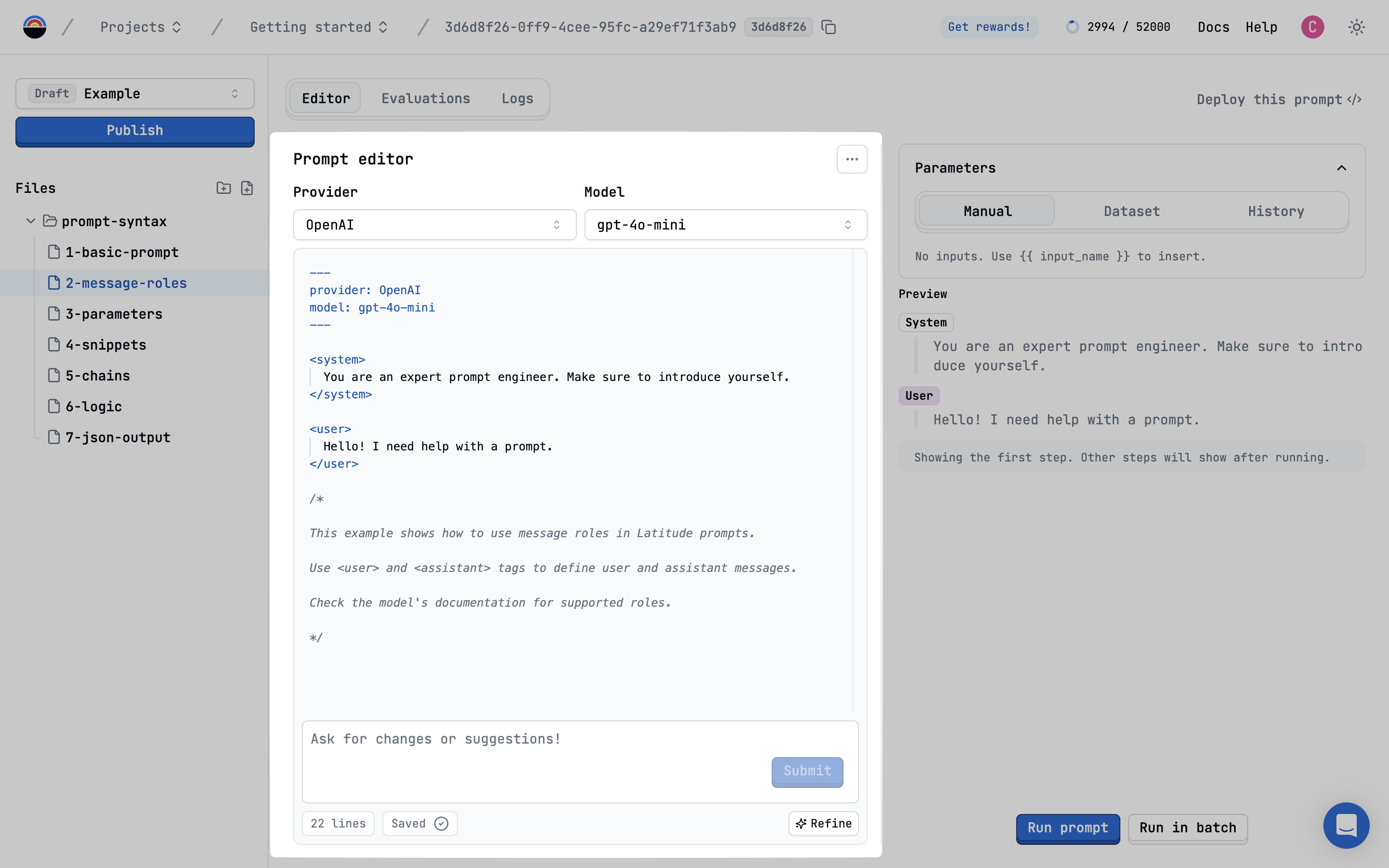Switch parameters to Dataset mode
Viewport: 1389px width, 868px height.
coord(1131,211)
